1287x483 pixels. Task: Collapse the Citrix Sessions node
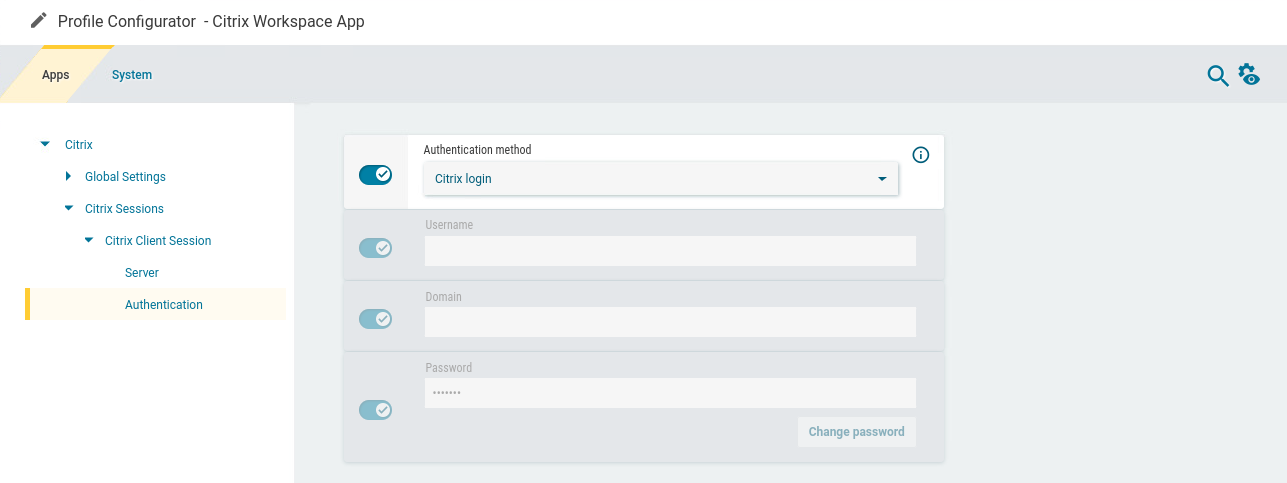(68, 209)
